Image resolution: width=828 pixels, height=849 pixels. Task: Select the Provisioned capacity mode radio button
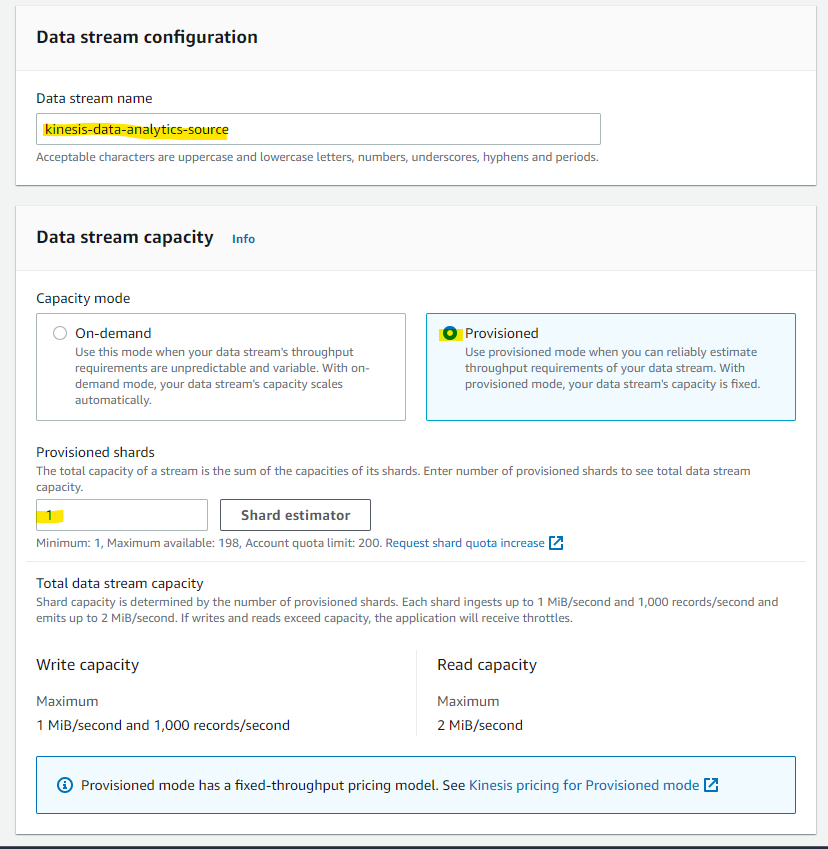(x=451, y=333)
